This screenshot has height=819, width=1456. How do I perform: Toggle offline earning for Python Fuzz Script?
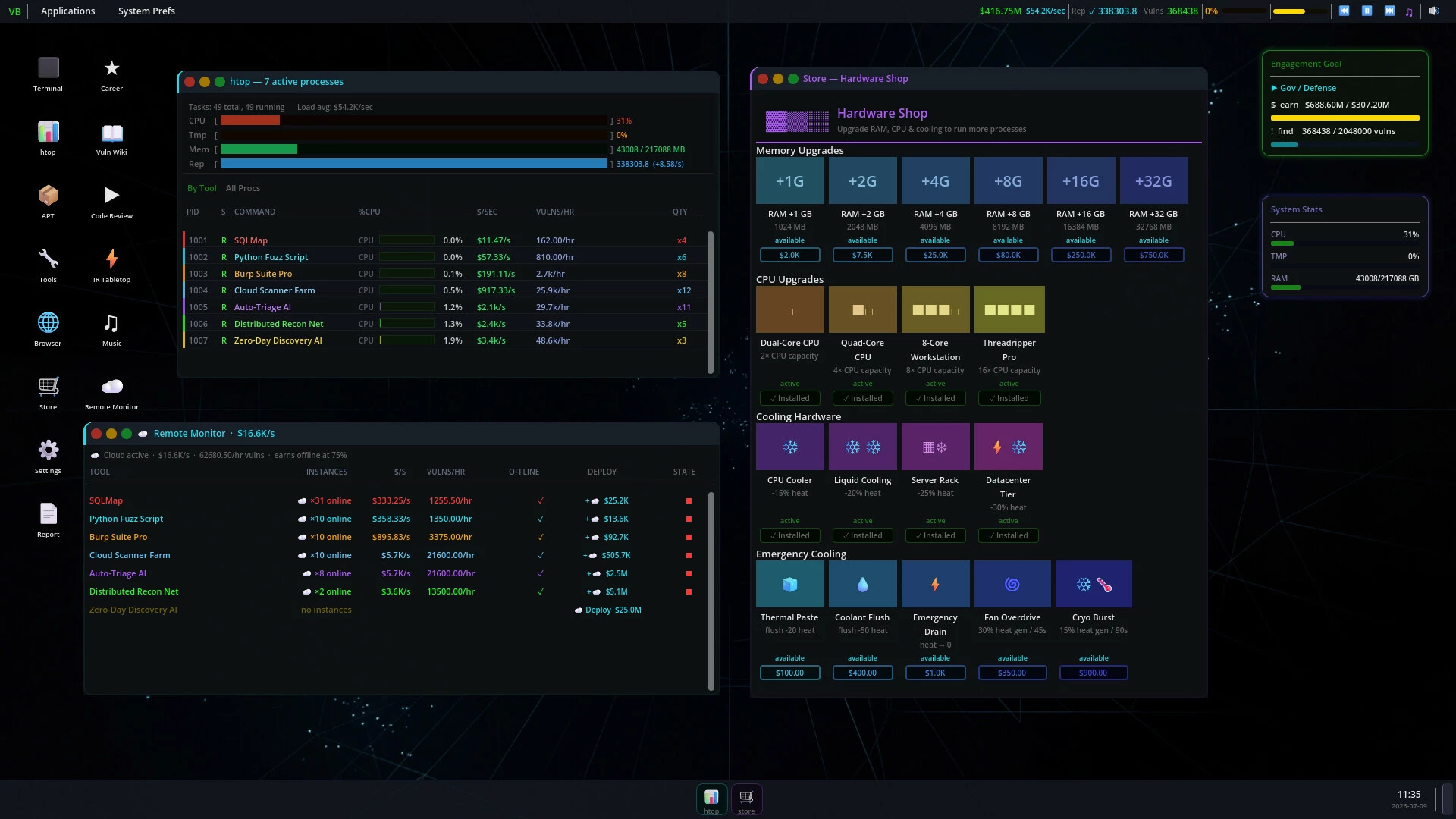tap(541, 519)
